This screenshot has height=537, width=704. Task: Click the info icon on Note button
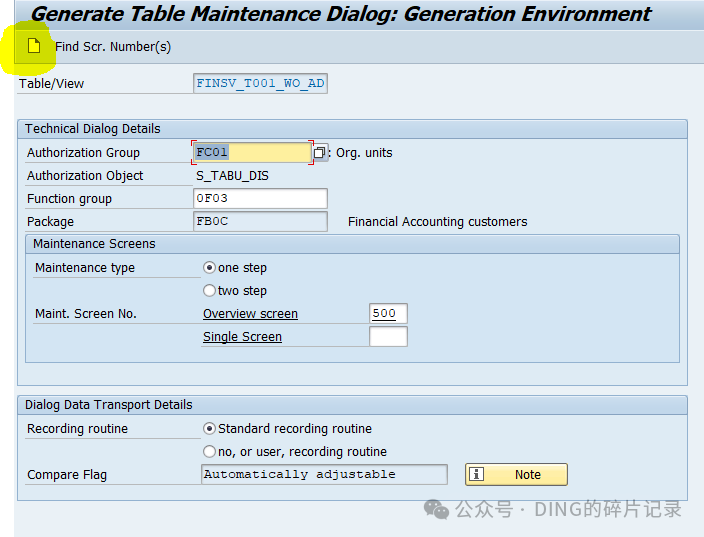(476, 474)
